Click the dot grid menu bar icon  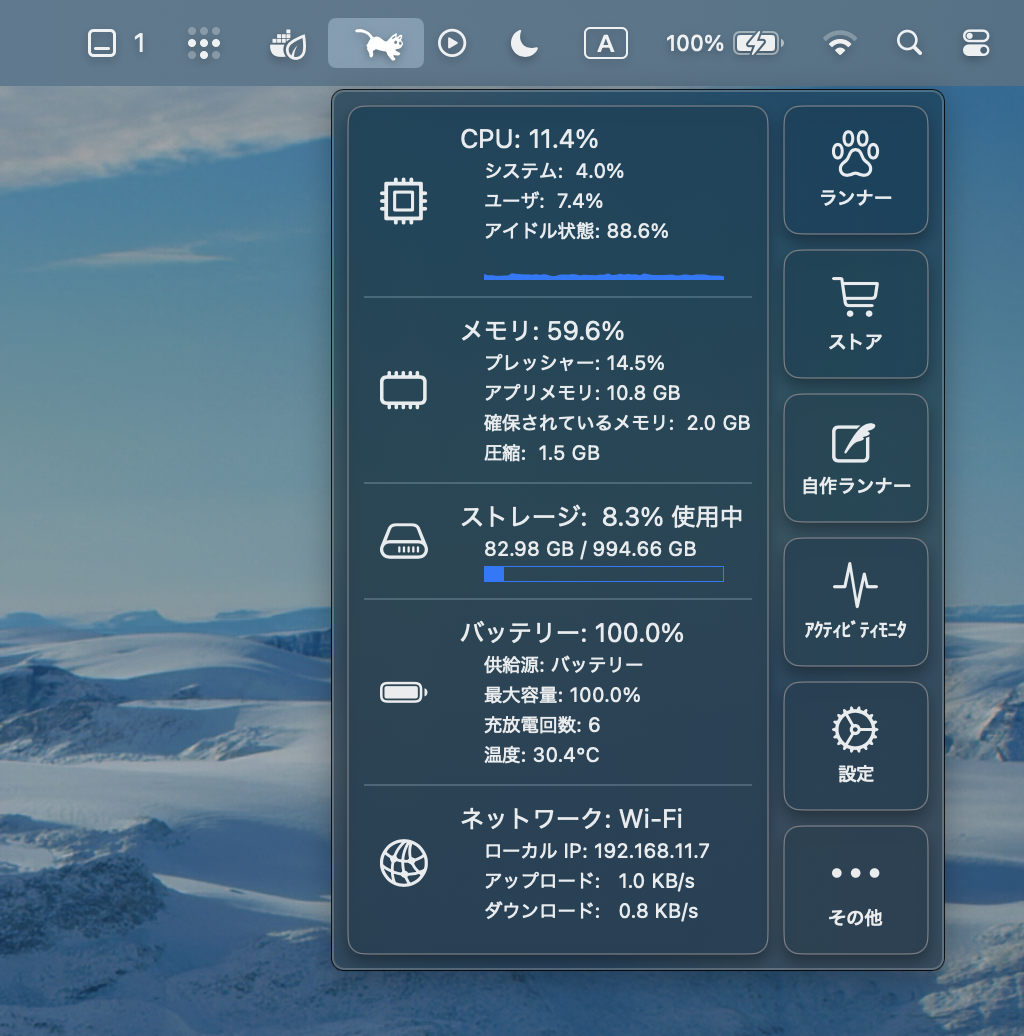tap(203, 44)
